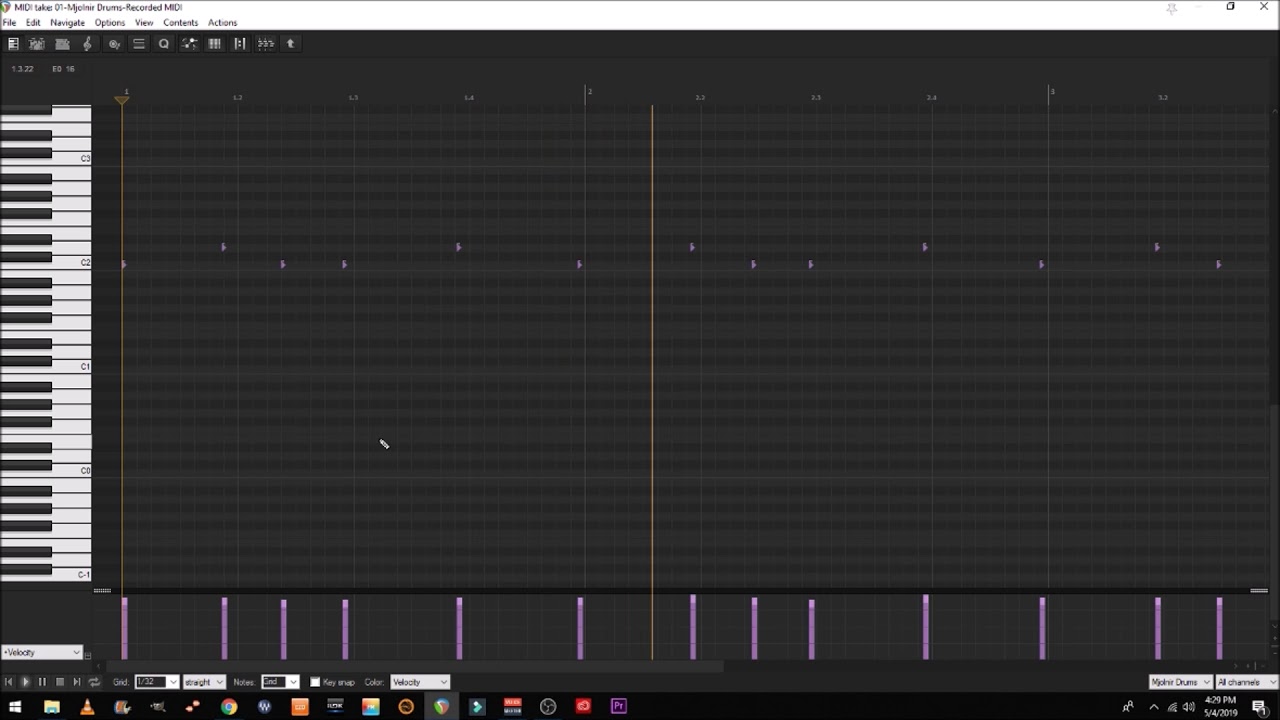Open the Actions menu

pyautogui.click(x=222, y=22)
